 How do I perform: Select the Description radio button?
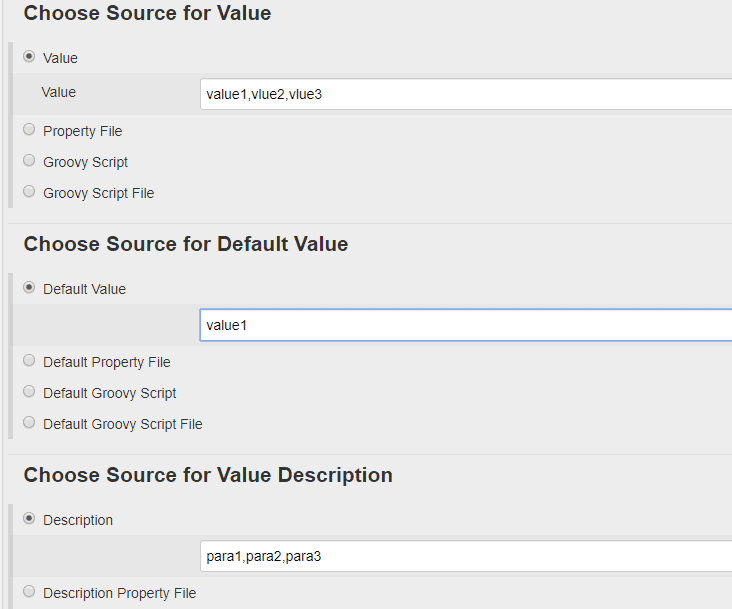coord(29,519)
